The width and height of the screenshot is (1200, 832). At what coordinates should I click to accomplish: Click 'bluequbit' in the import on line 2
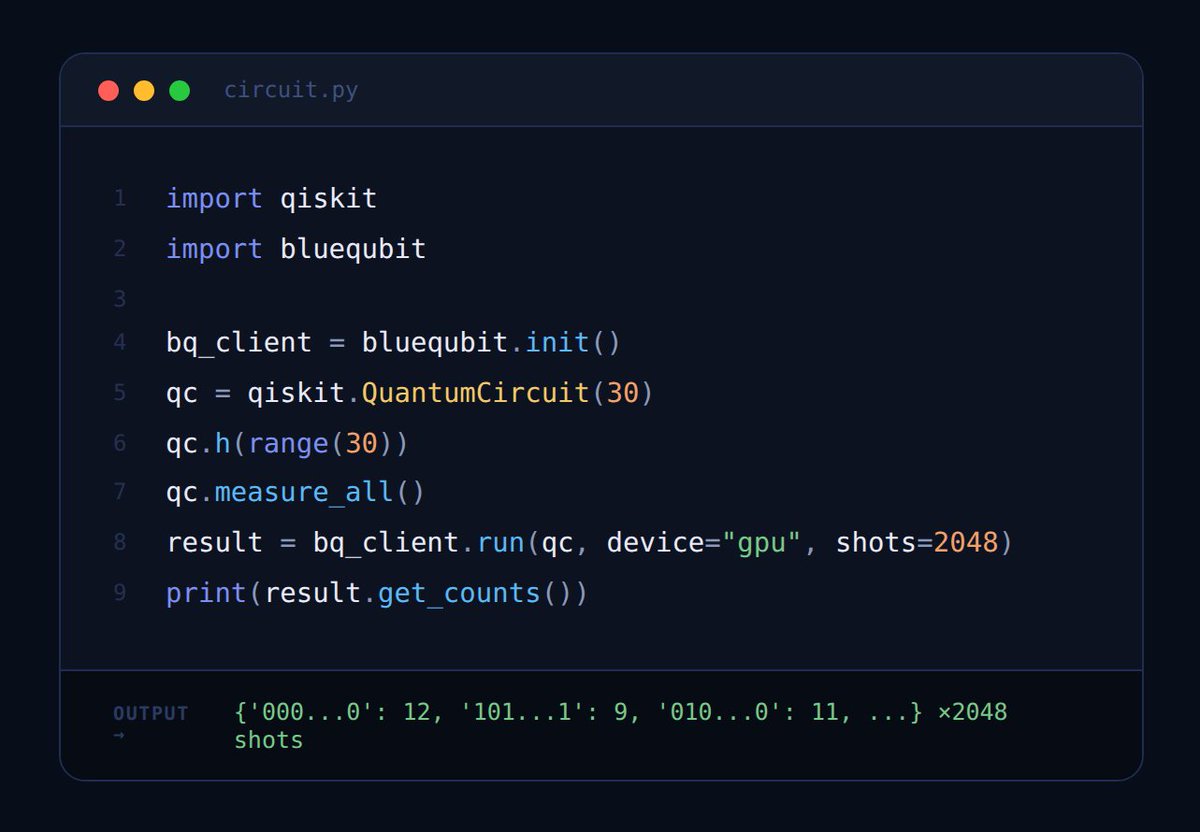[354, 248]
